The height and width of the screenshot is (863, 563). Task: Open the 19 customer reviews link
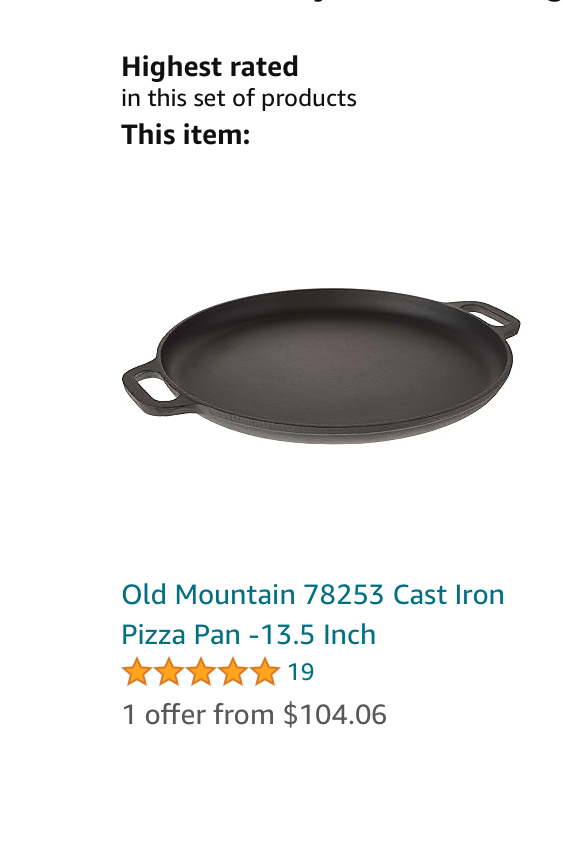pos(301,672)
